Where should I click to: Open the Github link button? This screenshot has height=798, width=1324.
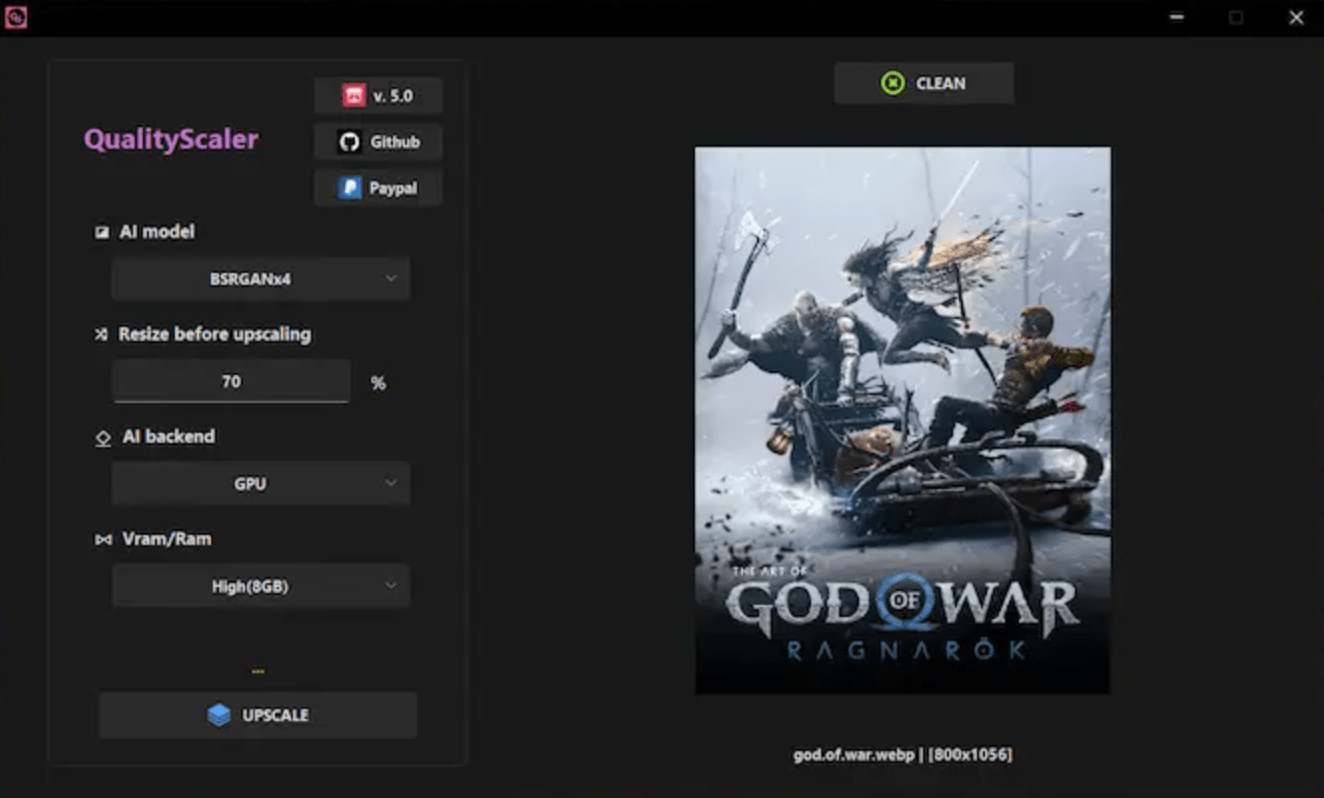[x=378, y=142]
